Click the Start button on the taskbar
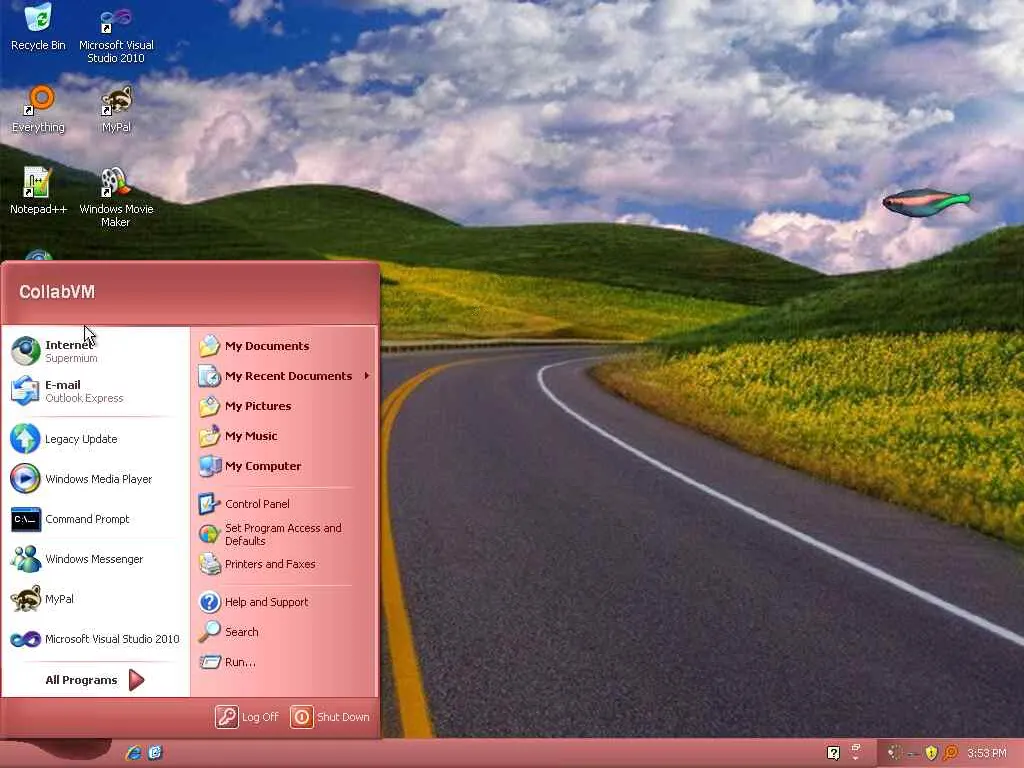1024x768 pixels. pyautogui.click(x=57, y=752)
